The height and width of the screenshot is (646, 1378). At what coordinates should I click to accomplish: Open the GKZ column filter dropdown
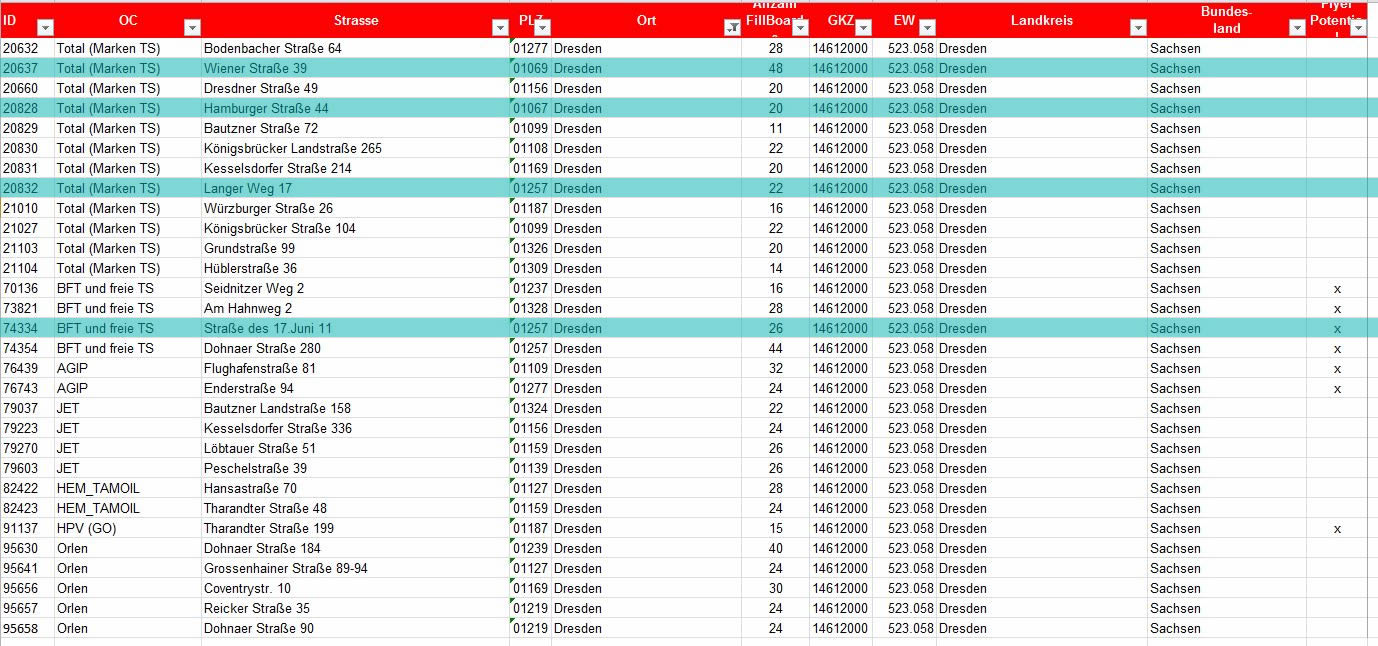[863, 28]
